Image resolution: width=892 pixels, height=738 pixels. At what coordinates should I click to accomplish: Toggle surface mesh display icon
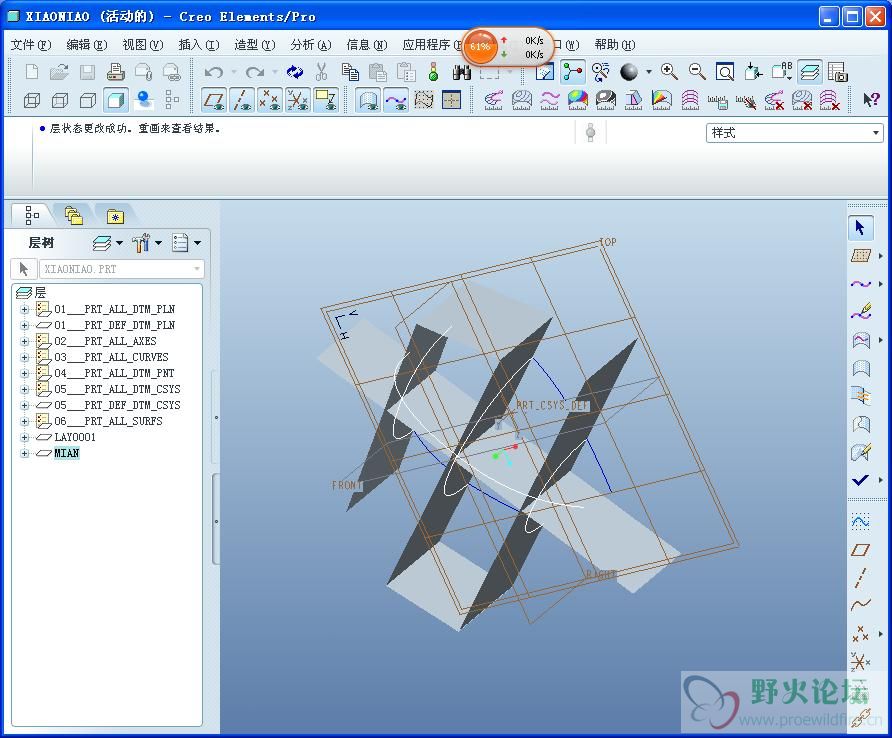coord(424,100)
